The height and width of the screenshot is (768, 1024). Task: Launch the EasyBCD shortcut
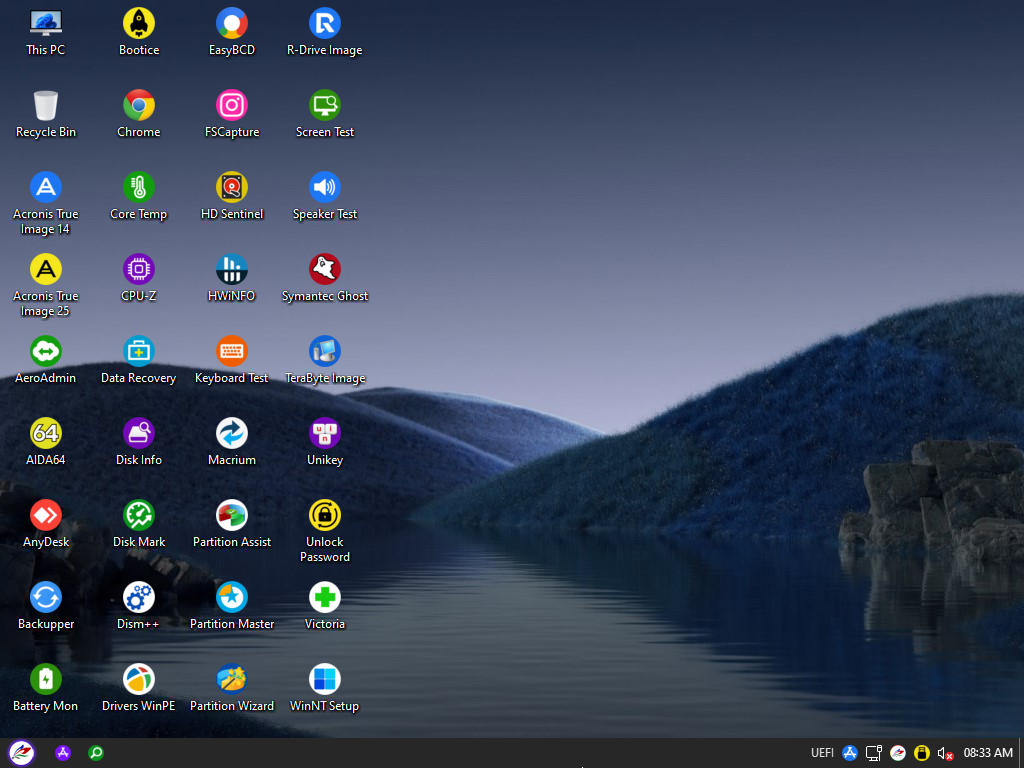[232, 24]
